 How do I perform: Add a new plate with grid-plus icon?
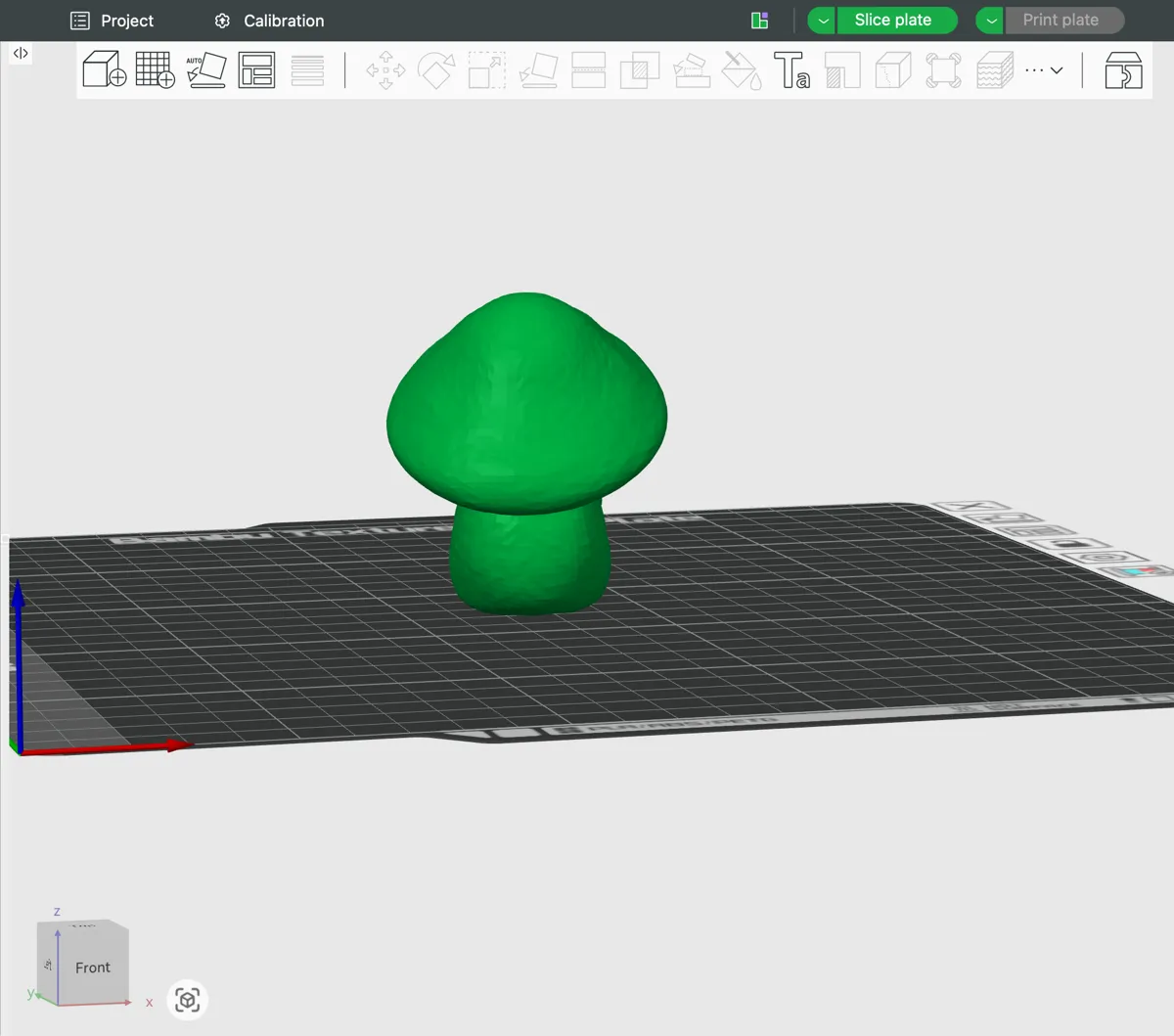pyautogui.click(x=155, y=69)
